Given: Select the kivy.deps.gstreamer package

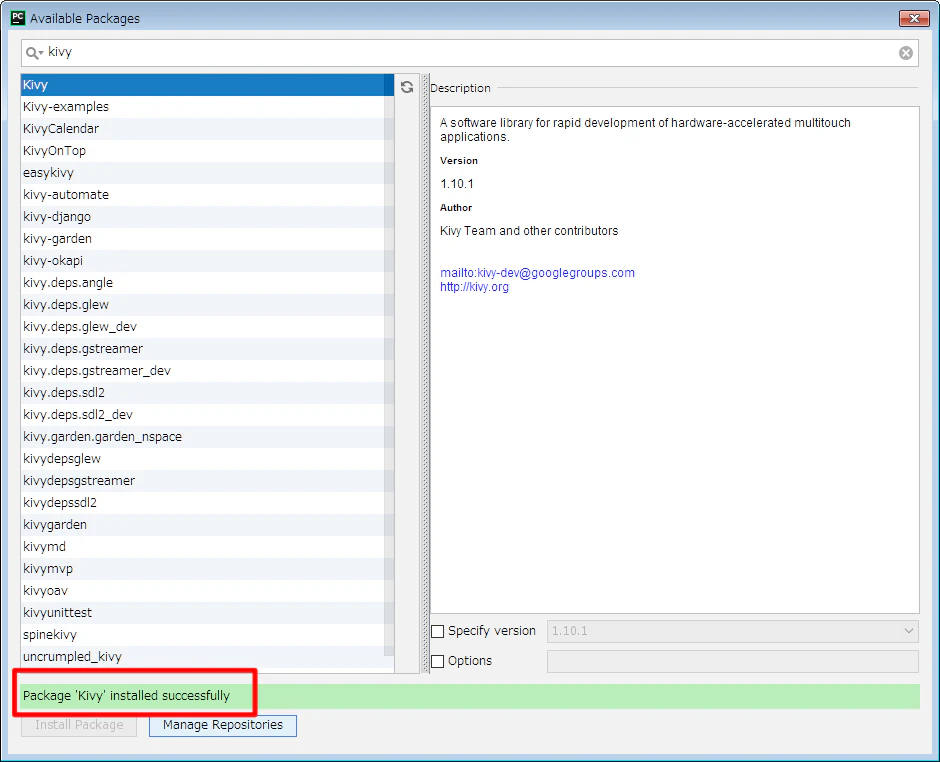Looking at the screenshot, I should tap(207, 349).
